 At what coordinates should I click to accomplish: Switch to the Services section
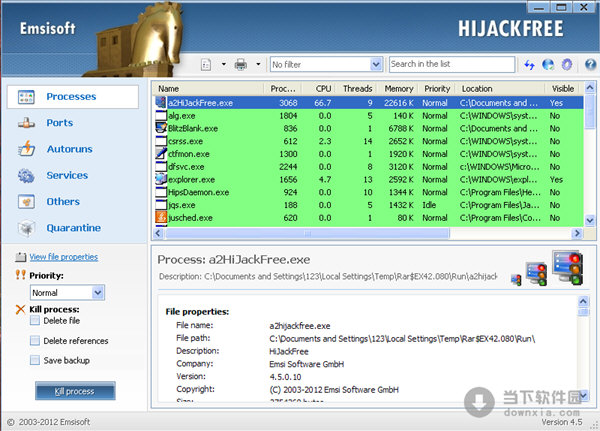click(x=67, y=175)
